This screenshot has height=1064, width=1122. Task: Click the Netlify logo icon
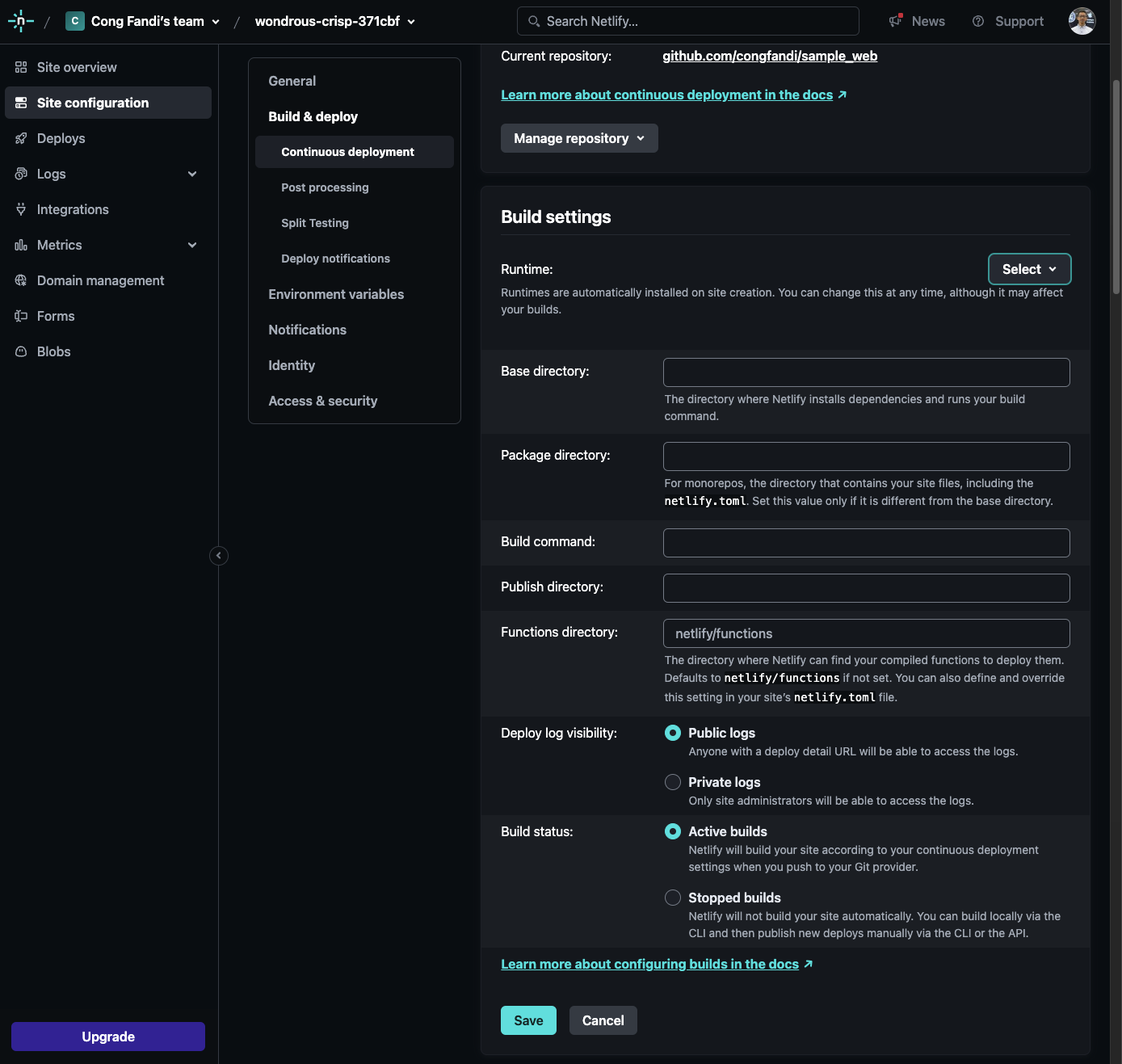20,22
